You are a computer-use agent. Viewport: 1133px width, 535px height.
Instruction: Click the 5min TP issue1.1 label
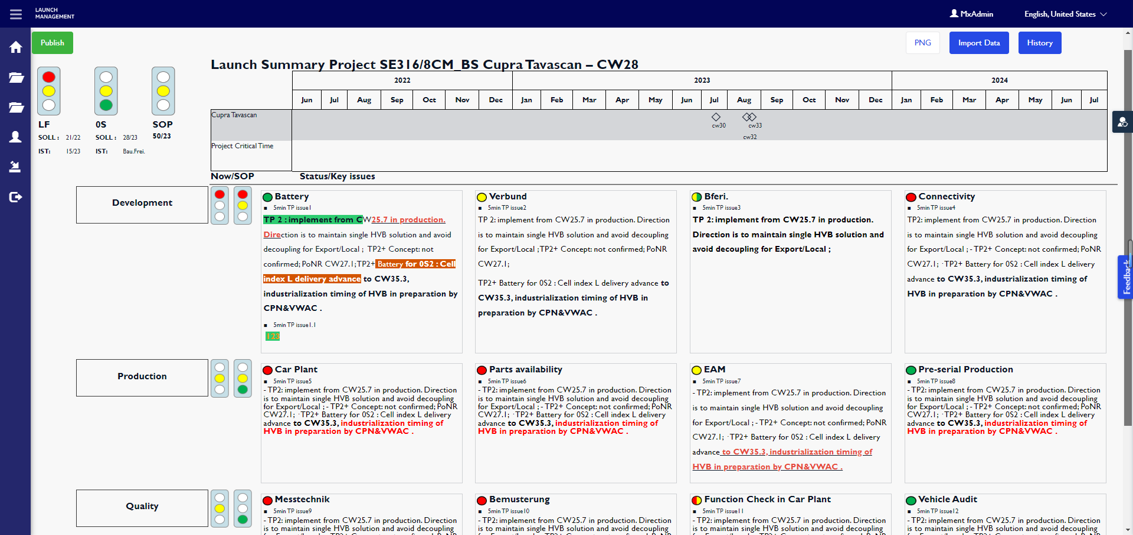(x=293, y=325)
